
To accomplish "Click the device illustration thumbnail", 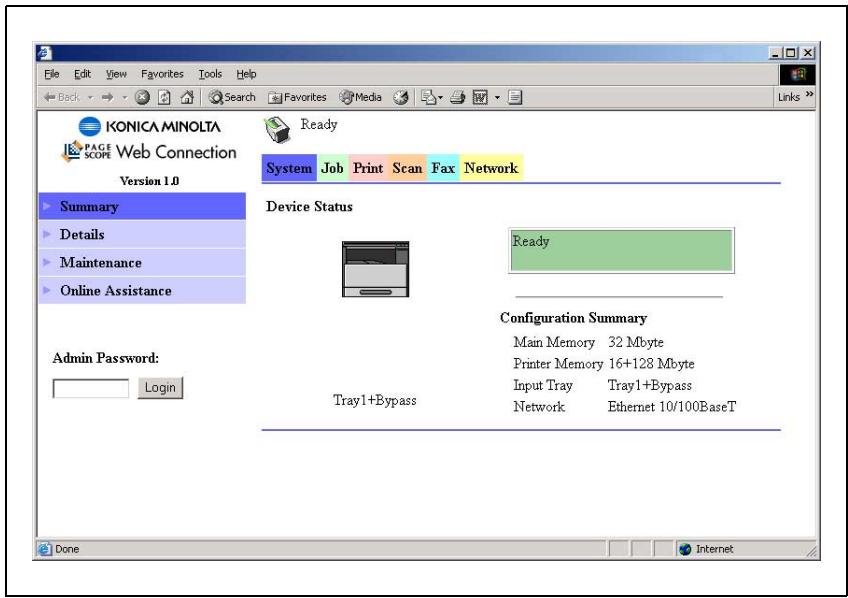I will click(x=375, y=269).
